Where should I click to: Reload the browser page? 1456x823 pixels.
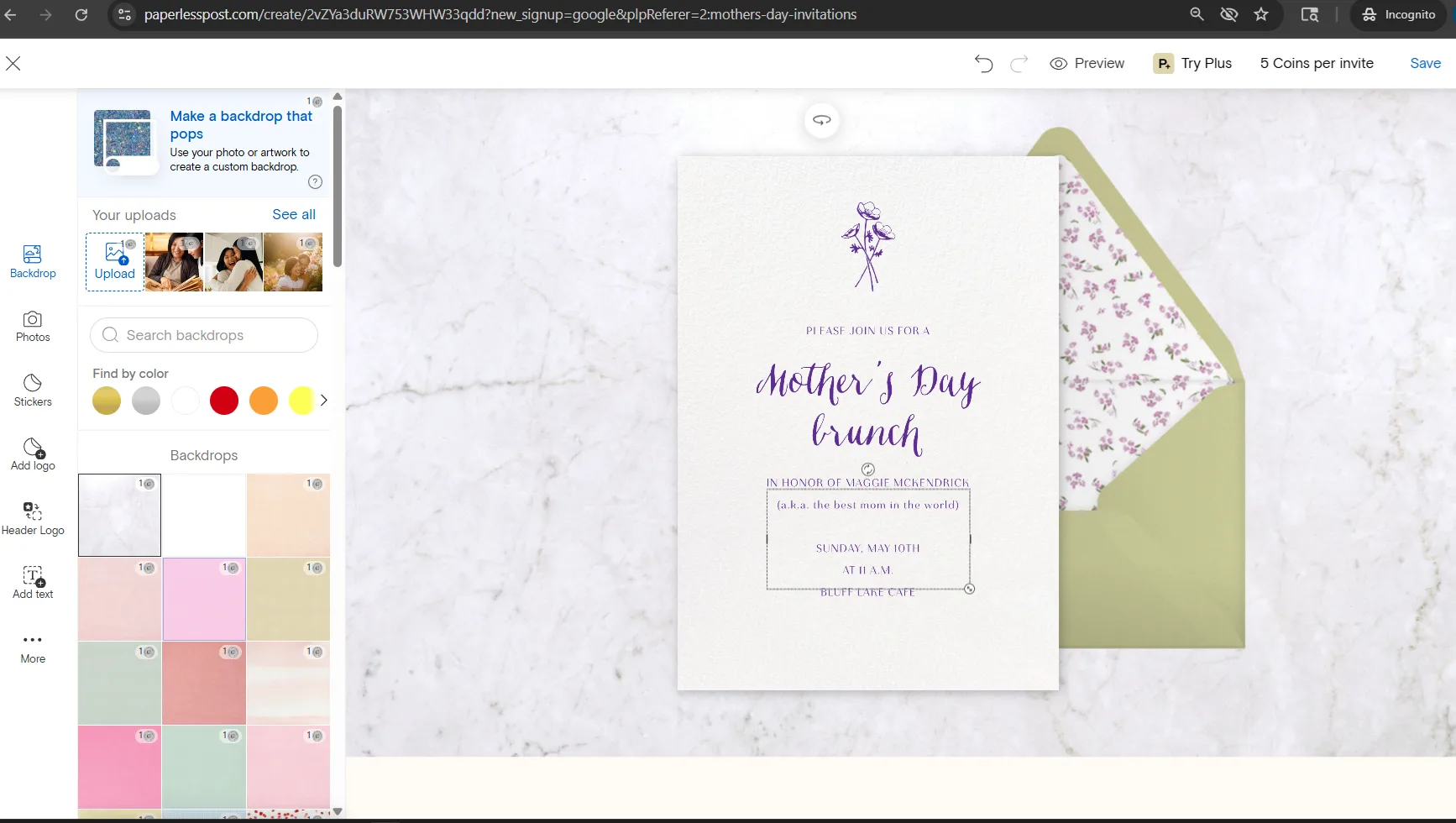(81, 14)
